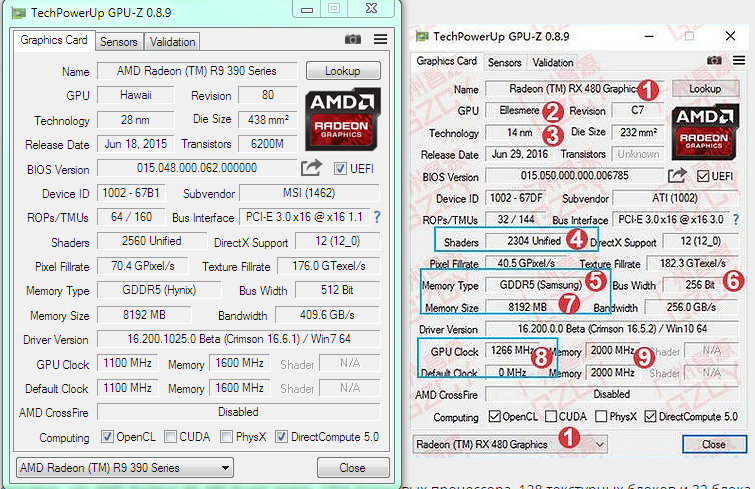Click the BIOS export arrow icon in RX 480 window
Screen dimensions: 755x489
tap(677, 175)
